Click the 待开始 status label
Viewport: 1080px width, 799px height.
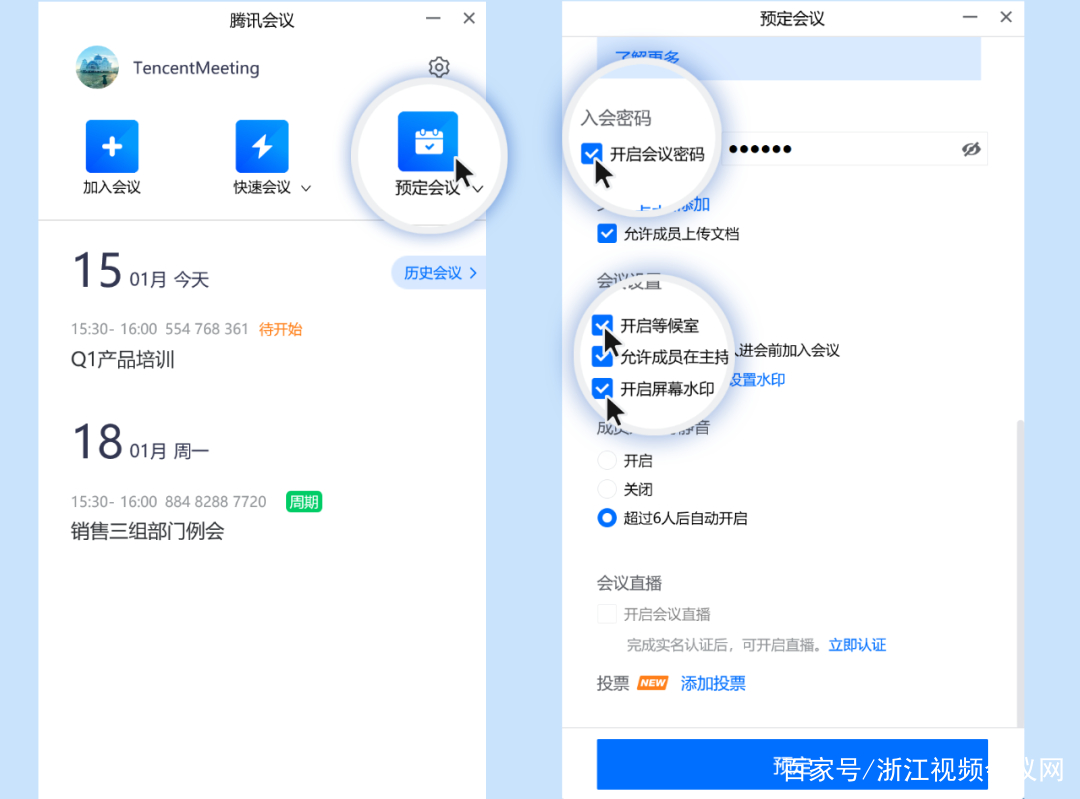click(x=280, y=329)
